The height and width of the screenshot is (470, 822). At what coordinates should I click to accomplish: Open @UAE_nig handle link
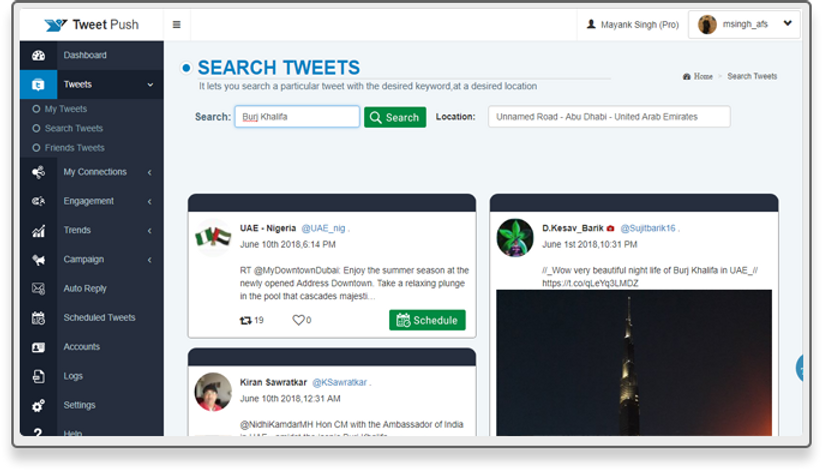tap(323, 228)
